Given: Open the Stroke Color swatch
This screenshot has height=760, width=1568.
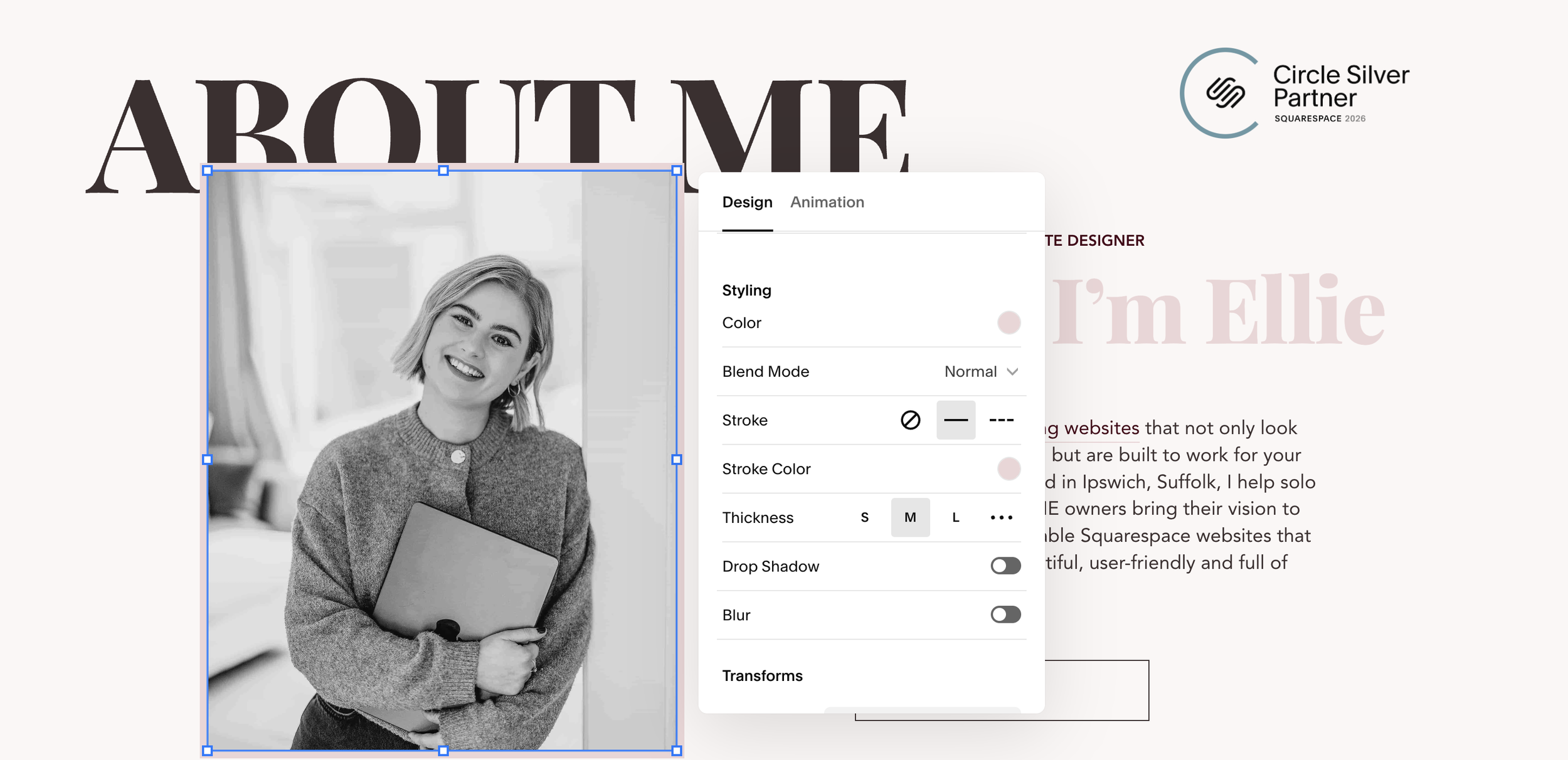Looking at the screenshot, I should pyautogui.click(x=1009, y=469).
